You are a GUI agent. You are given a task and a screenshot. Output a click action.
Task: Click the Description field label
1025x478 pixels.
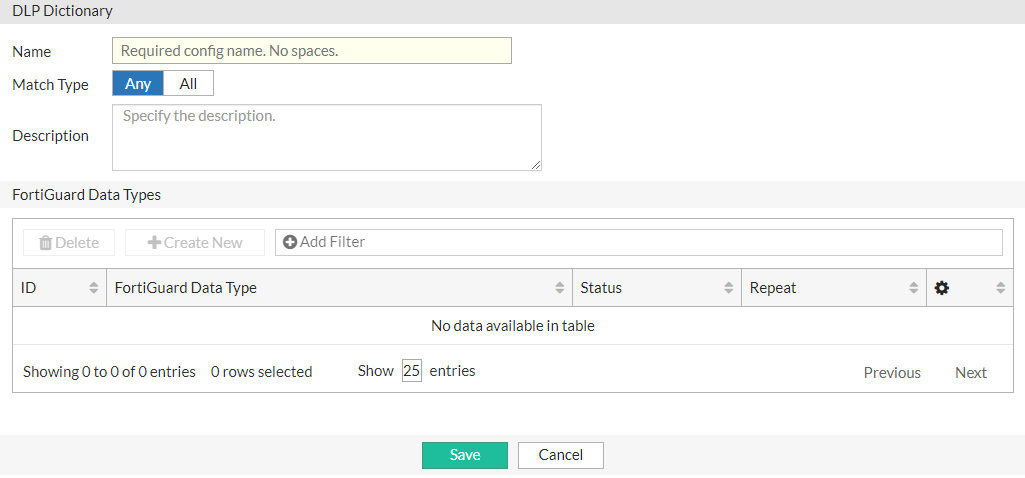[x=50, y=136]
